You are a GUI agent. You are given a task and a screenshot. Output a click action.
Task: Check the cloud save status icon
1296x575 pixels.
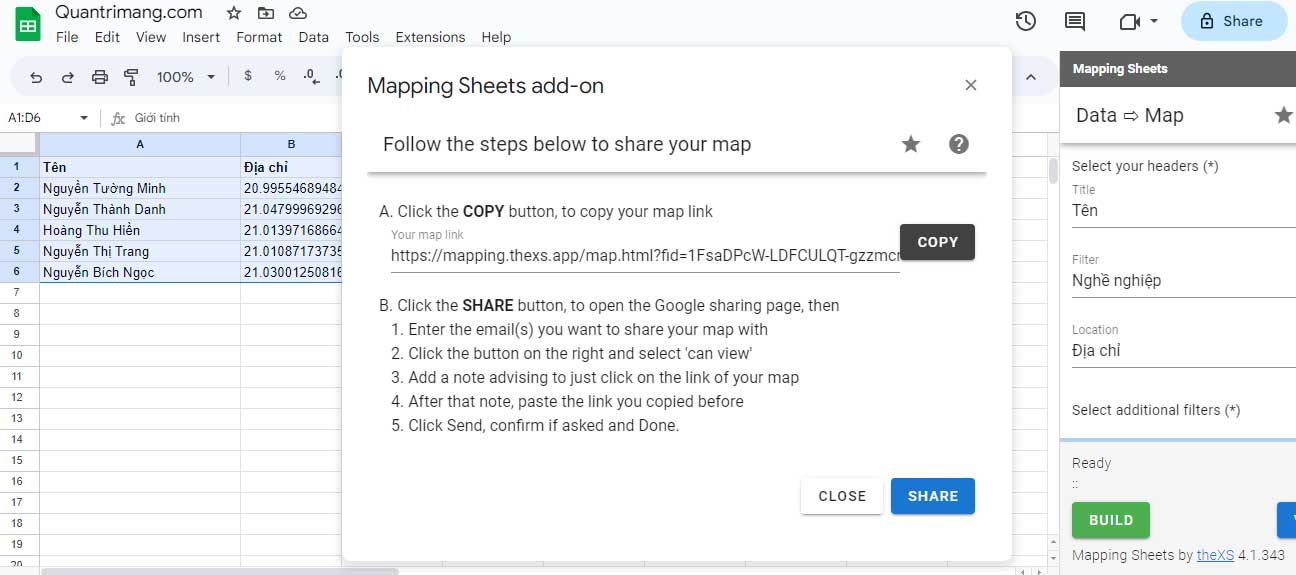pos(297,13)
